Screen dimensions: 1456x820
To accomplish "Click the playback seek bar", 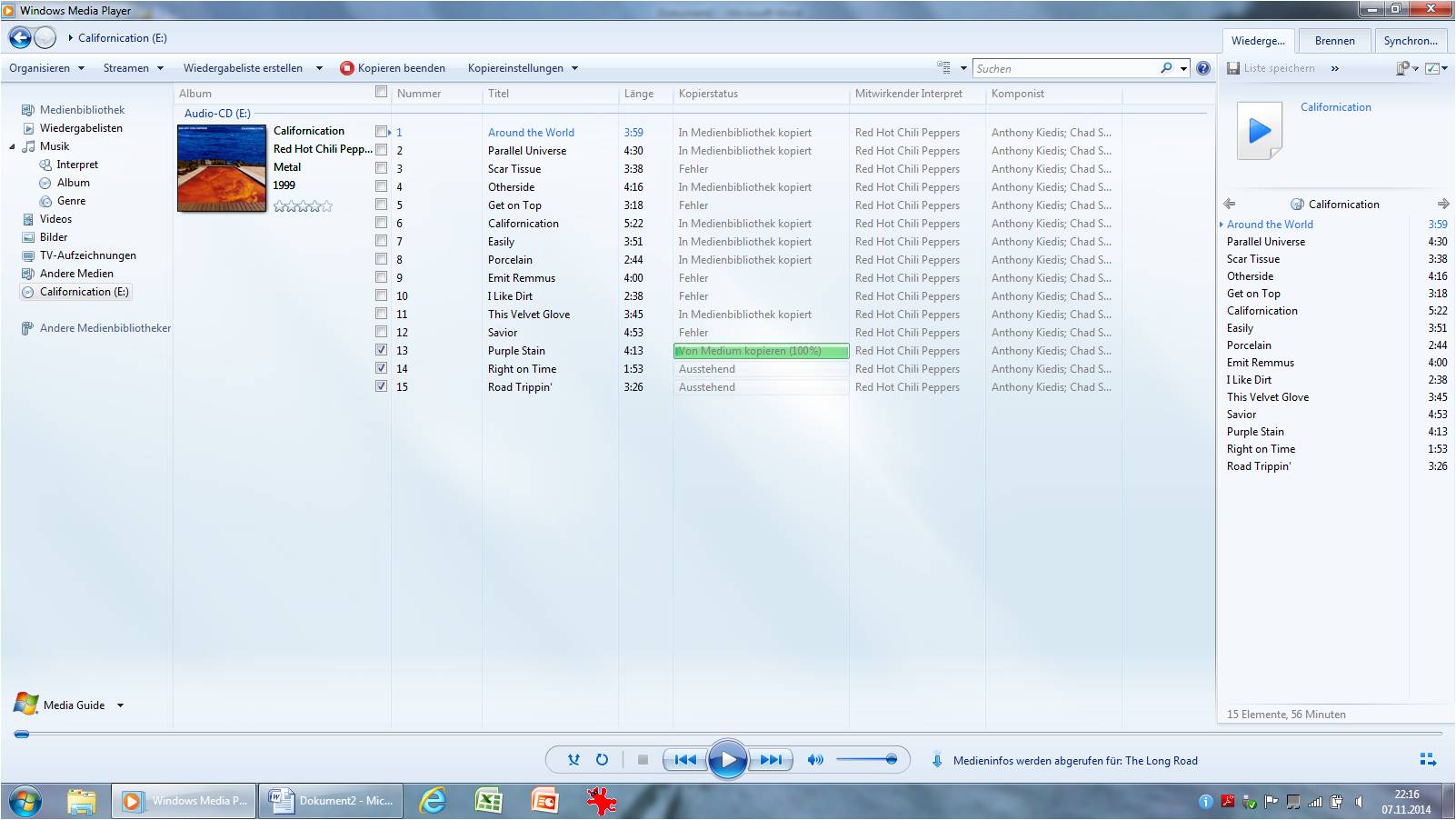I will [x=727, y=733].
